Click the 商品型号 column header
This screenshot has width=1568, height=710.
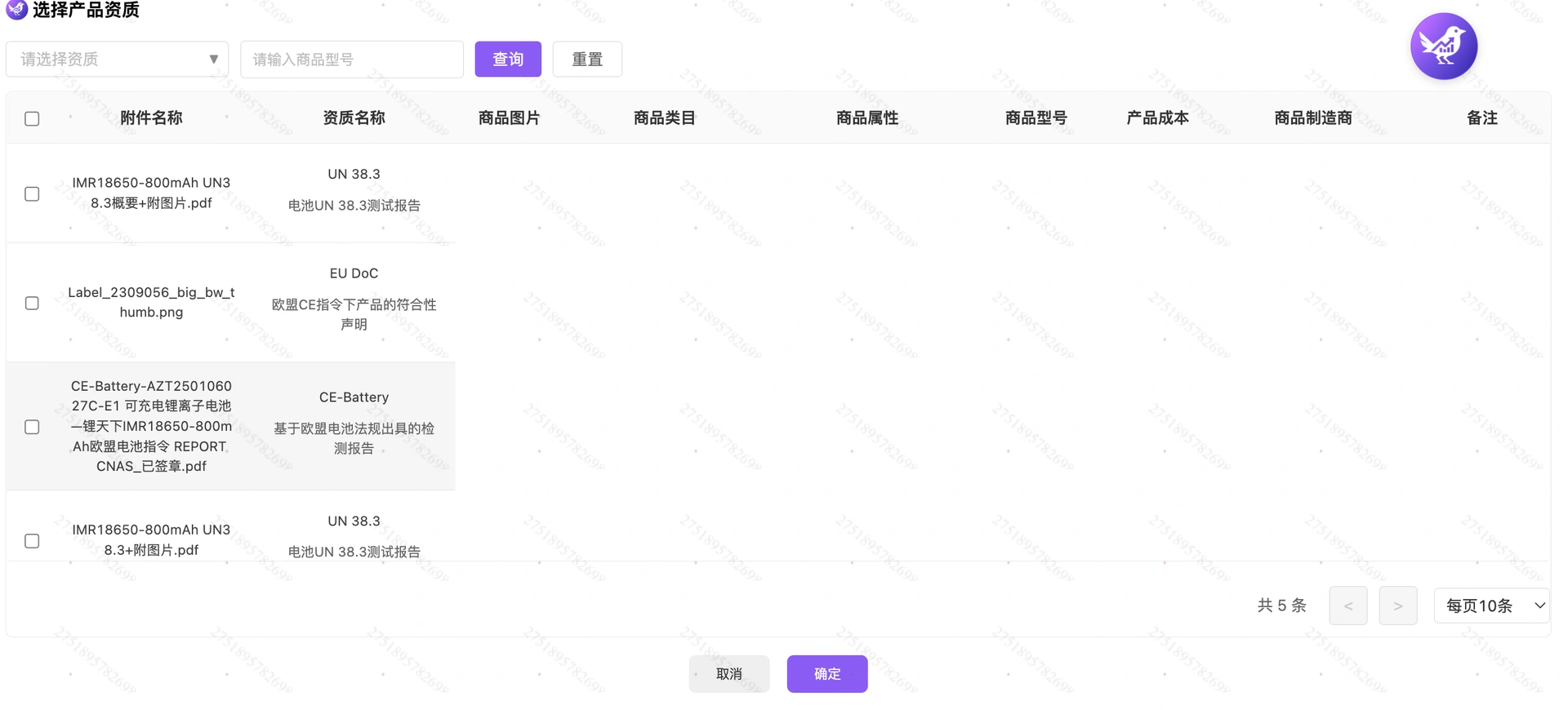1036,118
